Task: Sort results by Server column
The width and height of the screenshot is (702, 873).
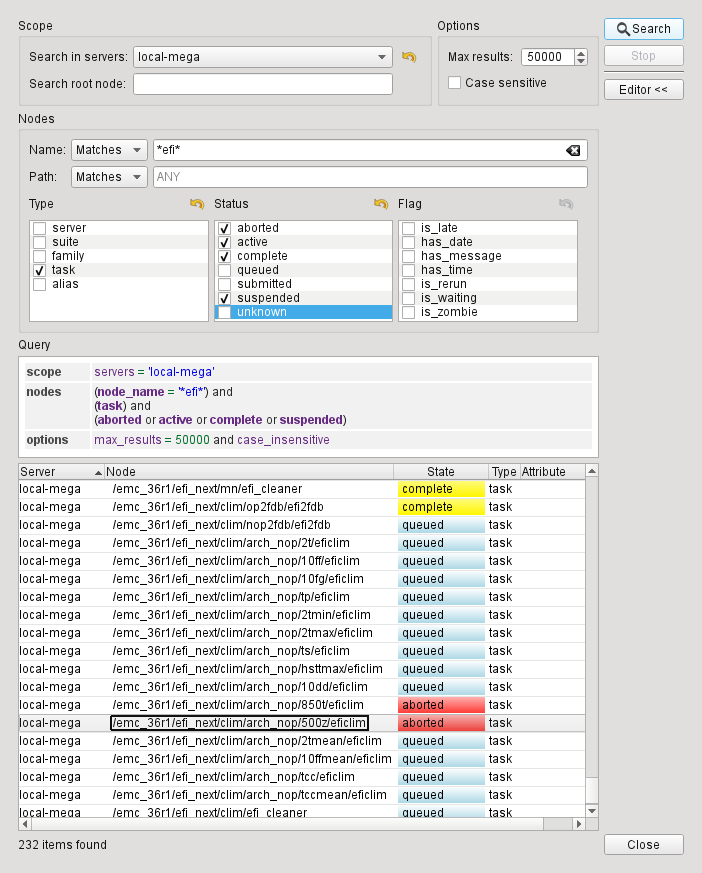Action: [x=60, y=472]
